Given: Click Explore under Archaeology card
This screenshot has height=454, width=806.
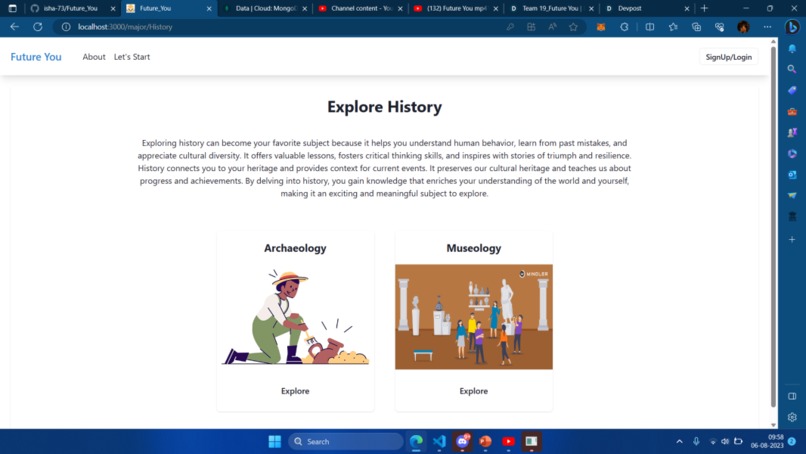Looking at the screenshot, I should (295, 391).
